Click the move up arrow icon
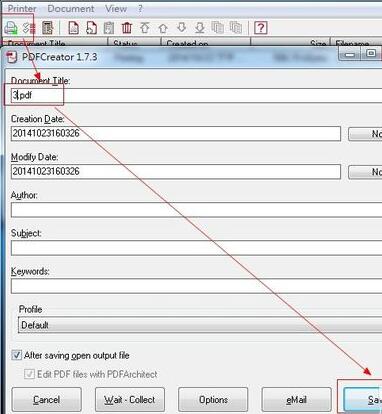 tap(163, 28)
